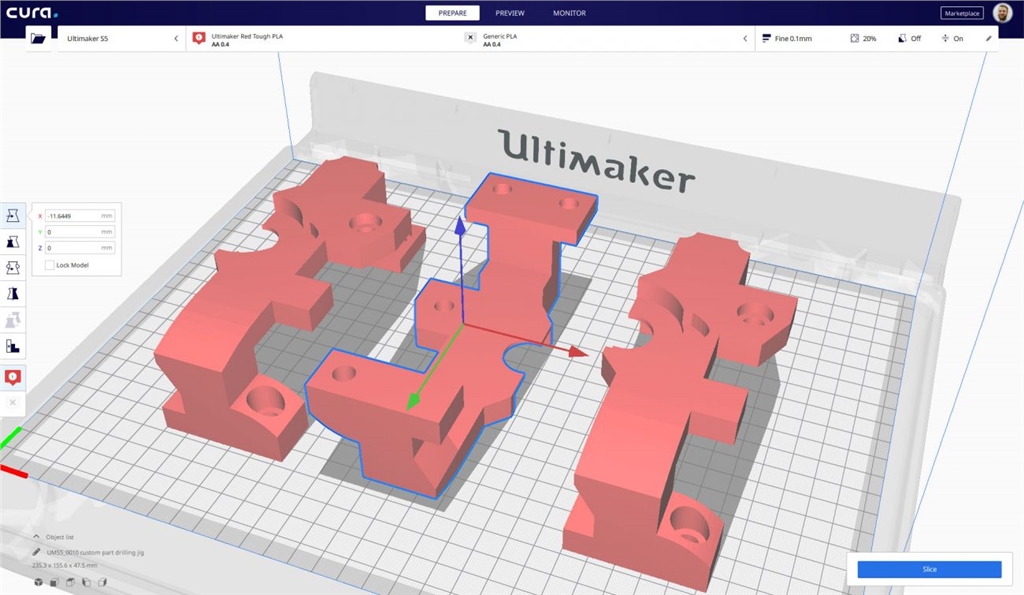Select the Scale tool
1024x595 pixels.
point(14,241)
